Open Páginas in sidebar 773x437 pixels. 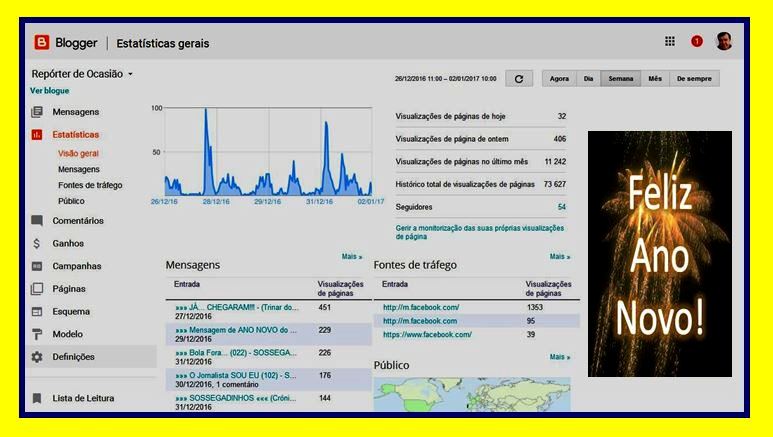tap(69, 289)
